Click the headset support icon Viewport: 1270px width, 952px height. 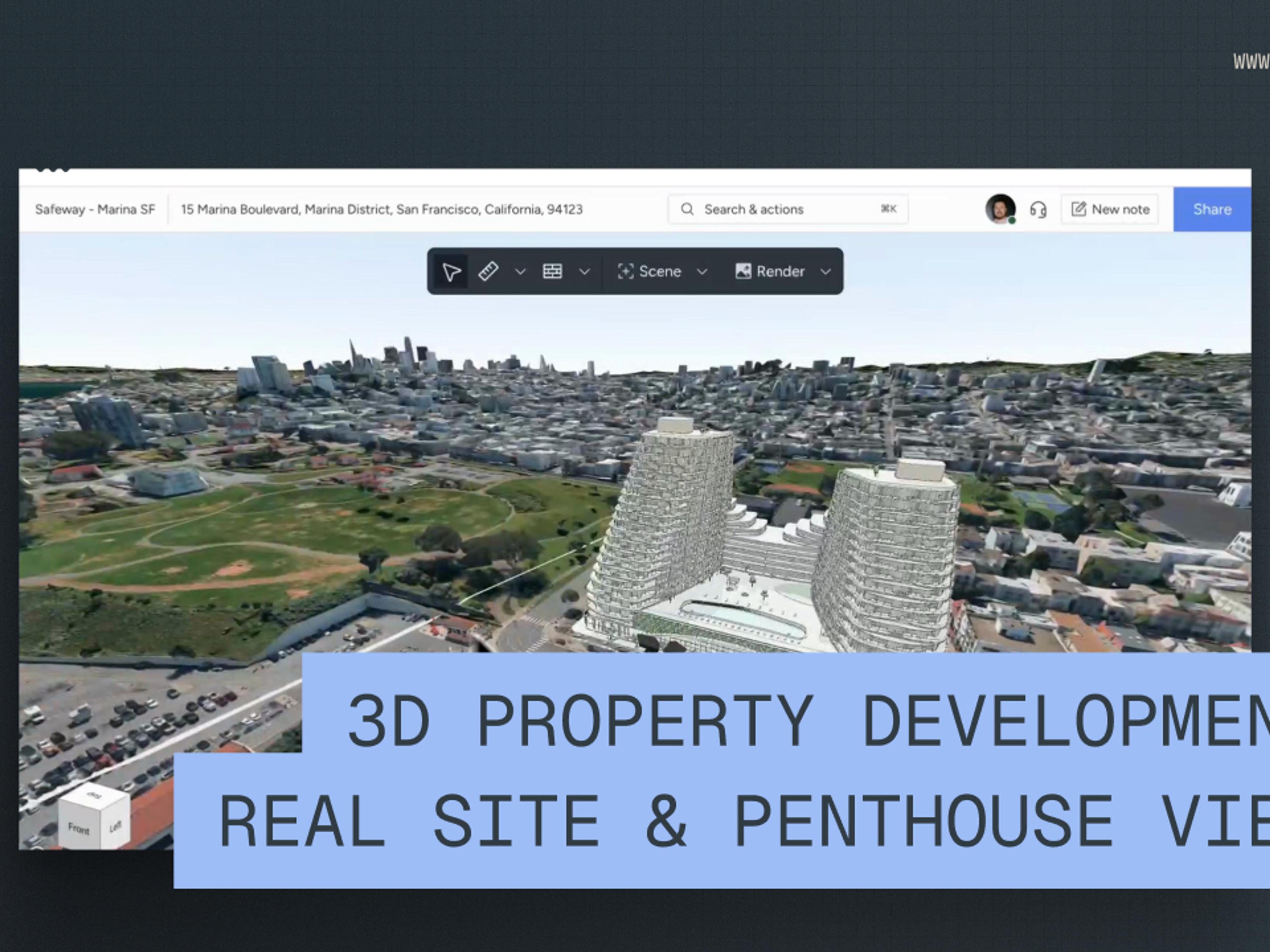(x=1038, y=210)
